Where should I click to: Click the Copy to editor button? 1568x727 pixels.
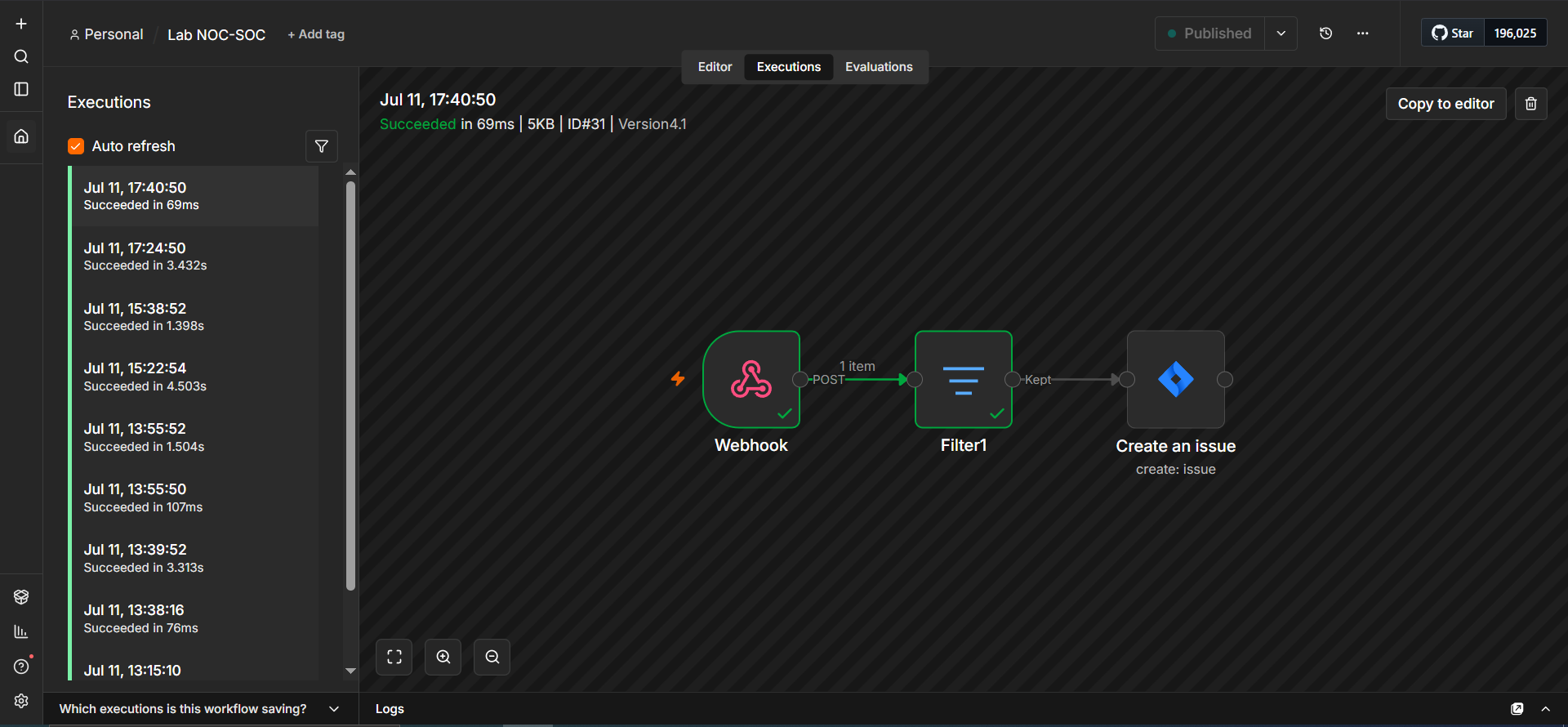click(1446, 104)
